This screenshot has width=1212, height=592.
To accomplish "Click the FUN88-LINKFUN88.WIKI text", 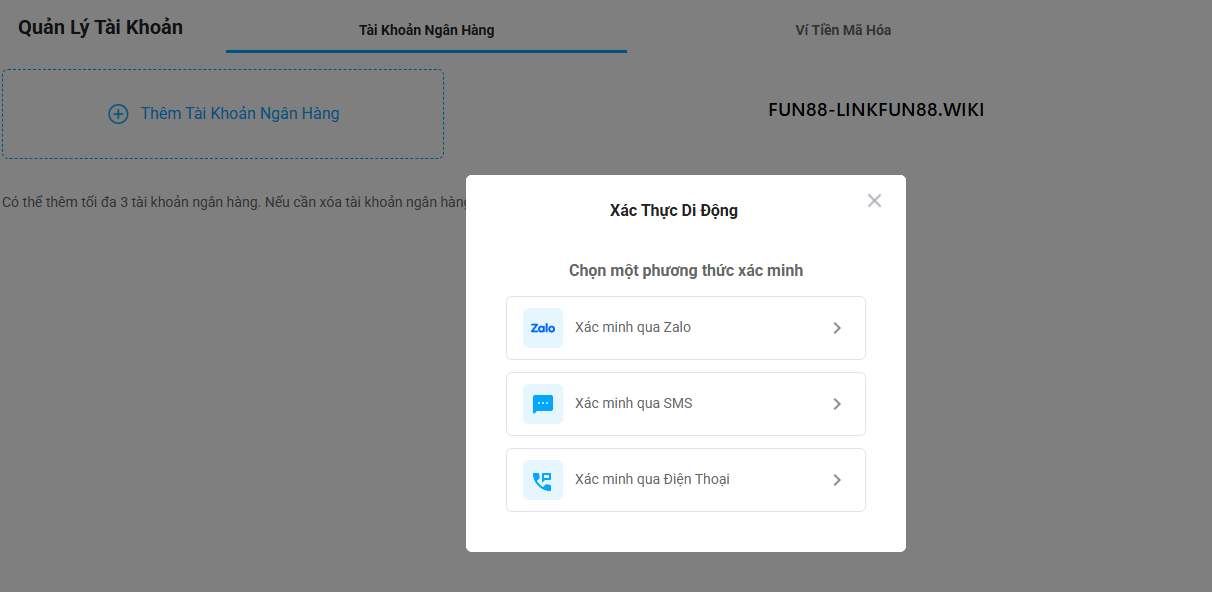I will pyautogui.click(x=876, y=110).
